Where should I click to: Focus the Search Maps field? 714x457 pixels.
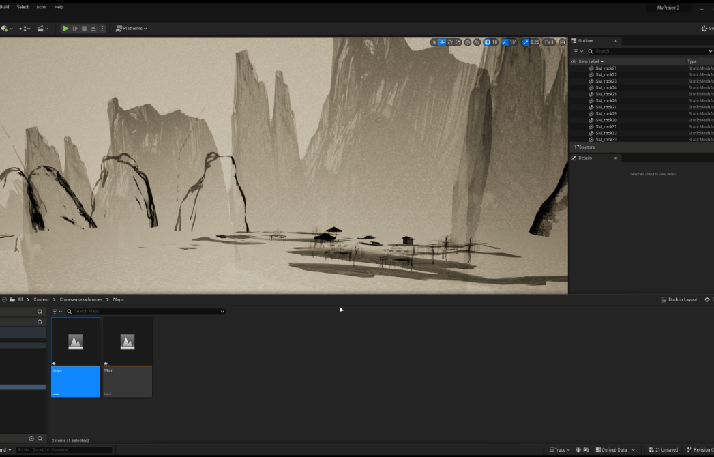pyautogui.click(x=146, y=311)
